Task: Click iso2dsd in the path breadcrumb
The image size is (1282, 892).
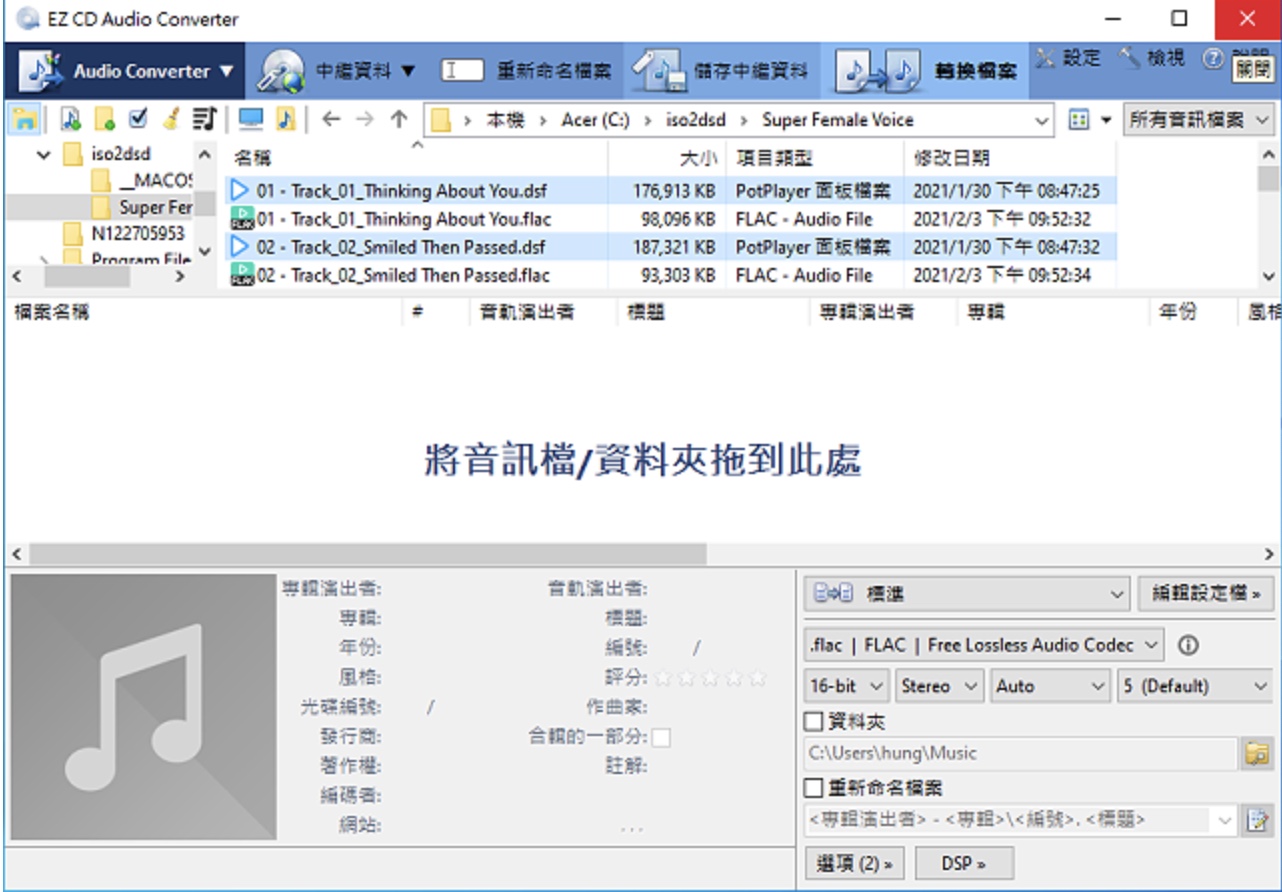Action: click(697, 120)
